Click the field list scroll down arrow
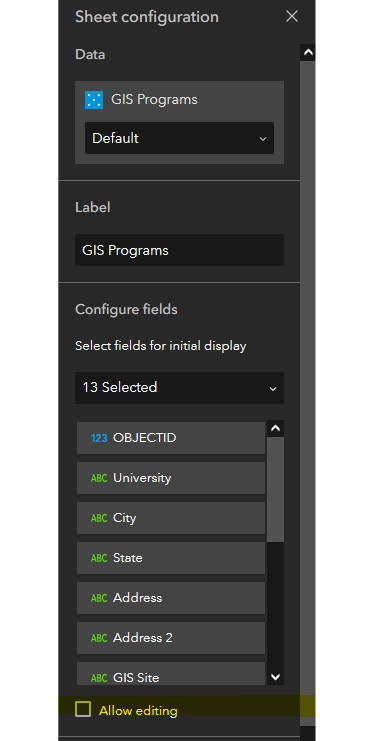Image resolution: width=373 pixels, height=741 pixels. pos(276,677)
